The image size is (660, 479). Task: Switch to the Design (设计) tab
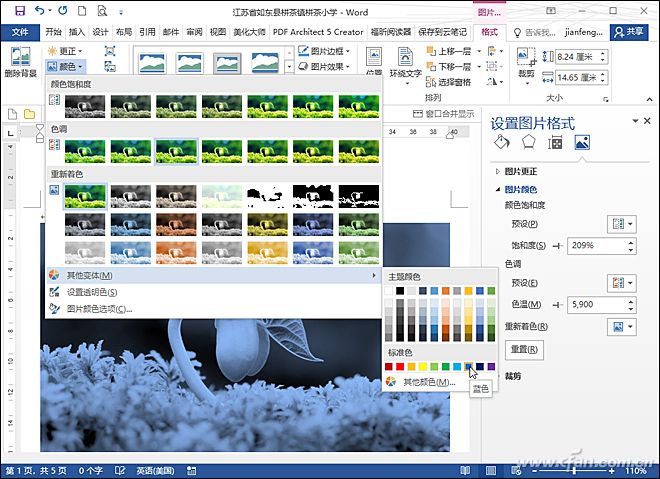(x=100, y=32)
